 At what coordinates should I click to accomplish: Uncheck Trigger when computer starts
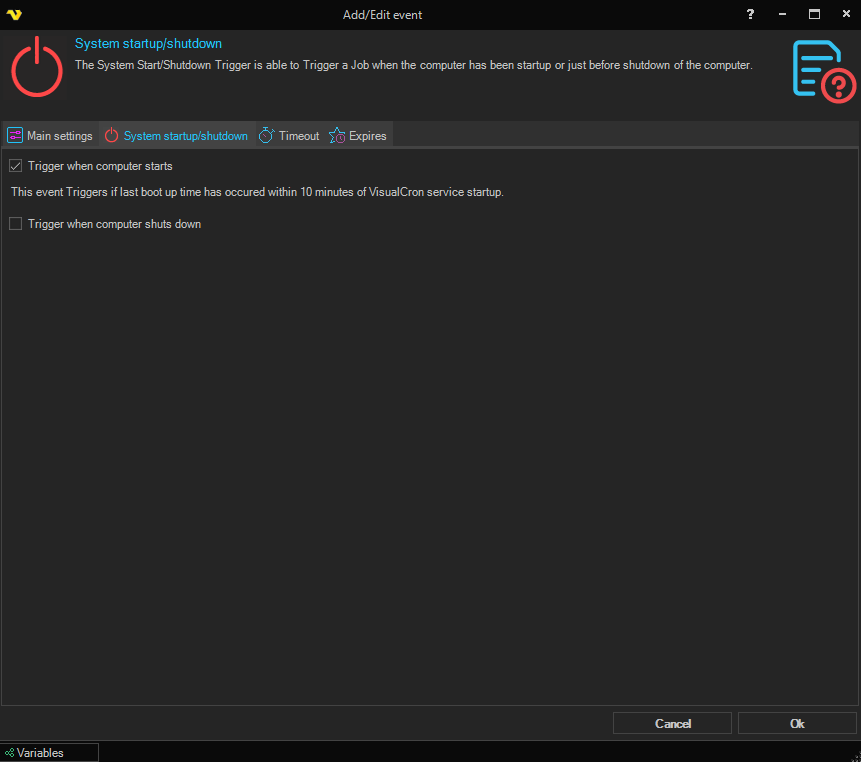[x=15, y=166]
